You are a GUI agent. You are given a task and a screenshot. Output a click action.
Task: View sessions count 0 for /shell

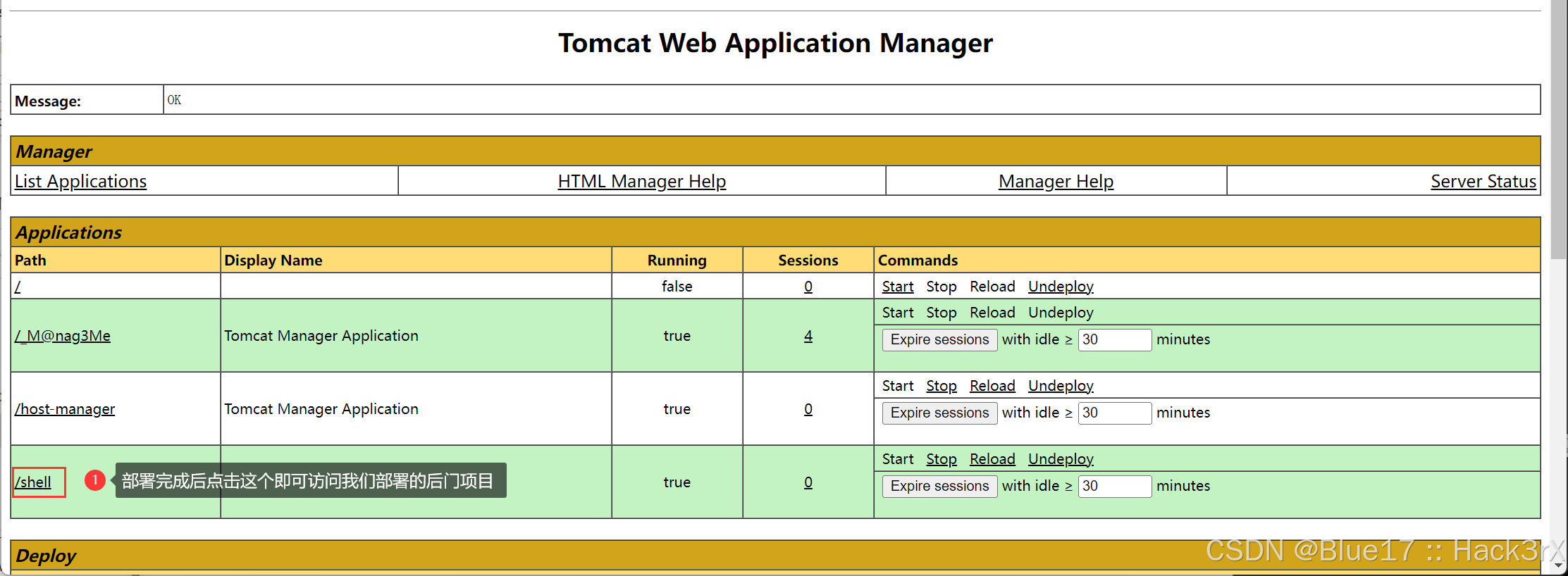coord(808,482)
